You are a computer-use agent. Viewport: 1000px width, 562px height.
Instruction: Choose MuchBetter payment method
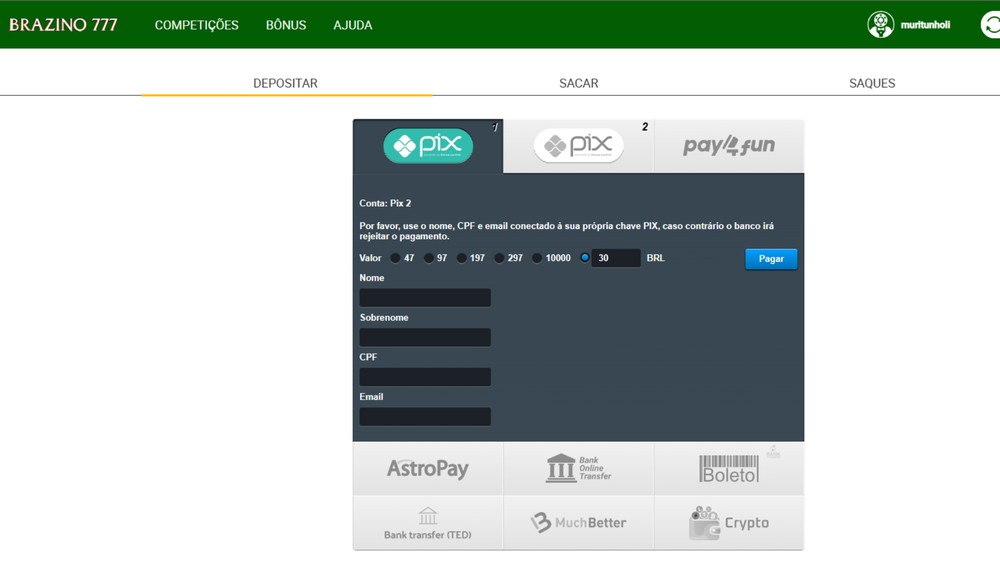[x=578, y=522]
